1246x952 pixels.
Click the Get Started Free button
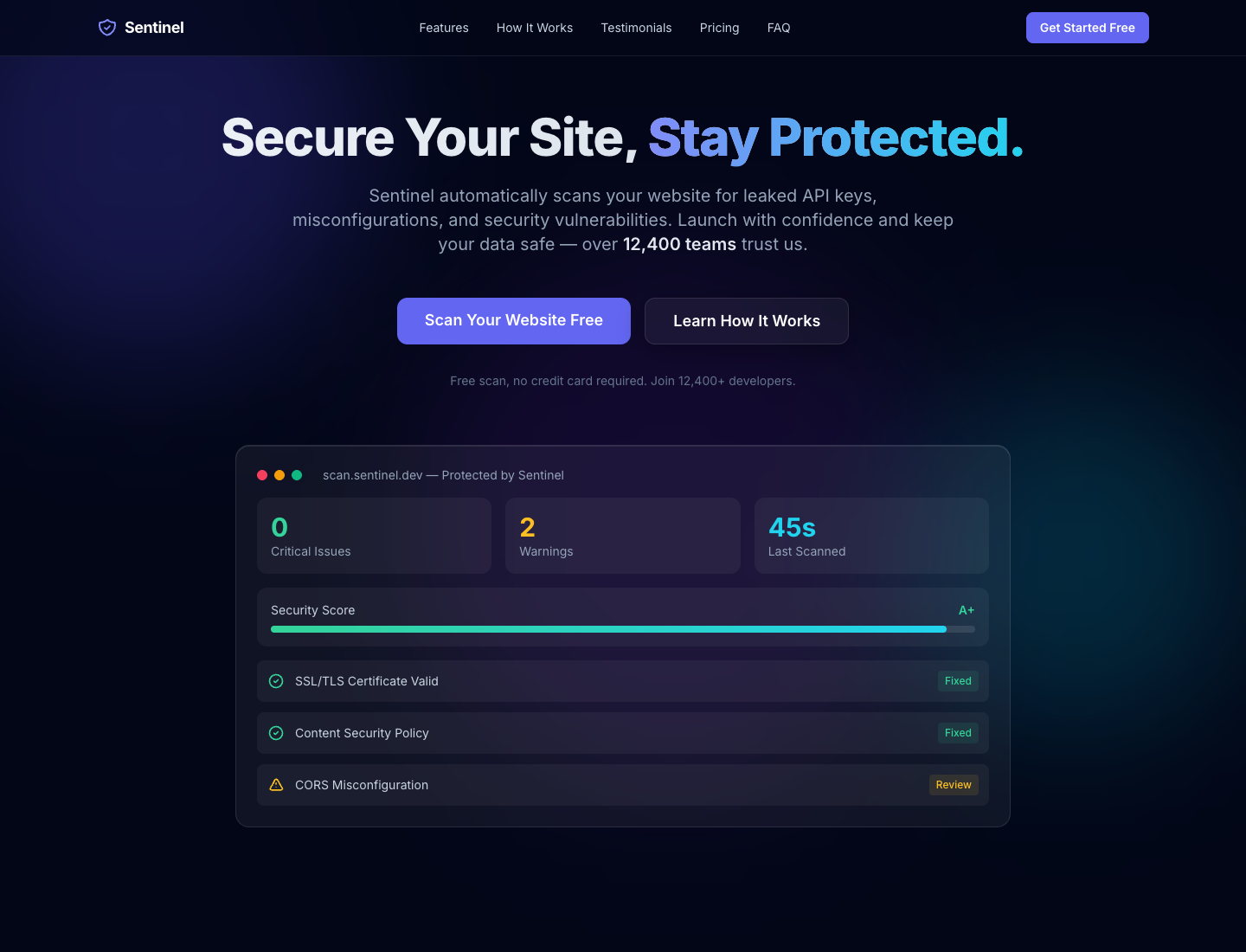click(x=1088, y=28)
